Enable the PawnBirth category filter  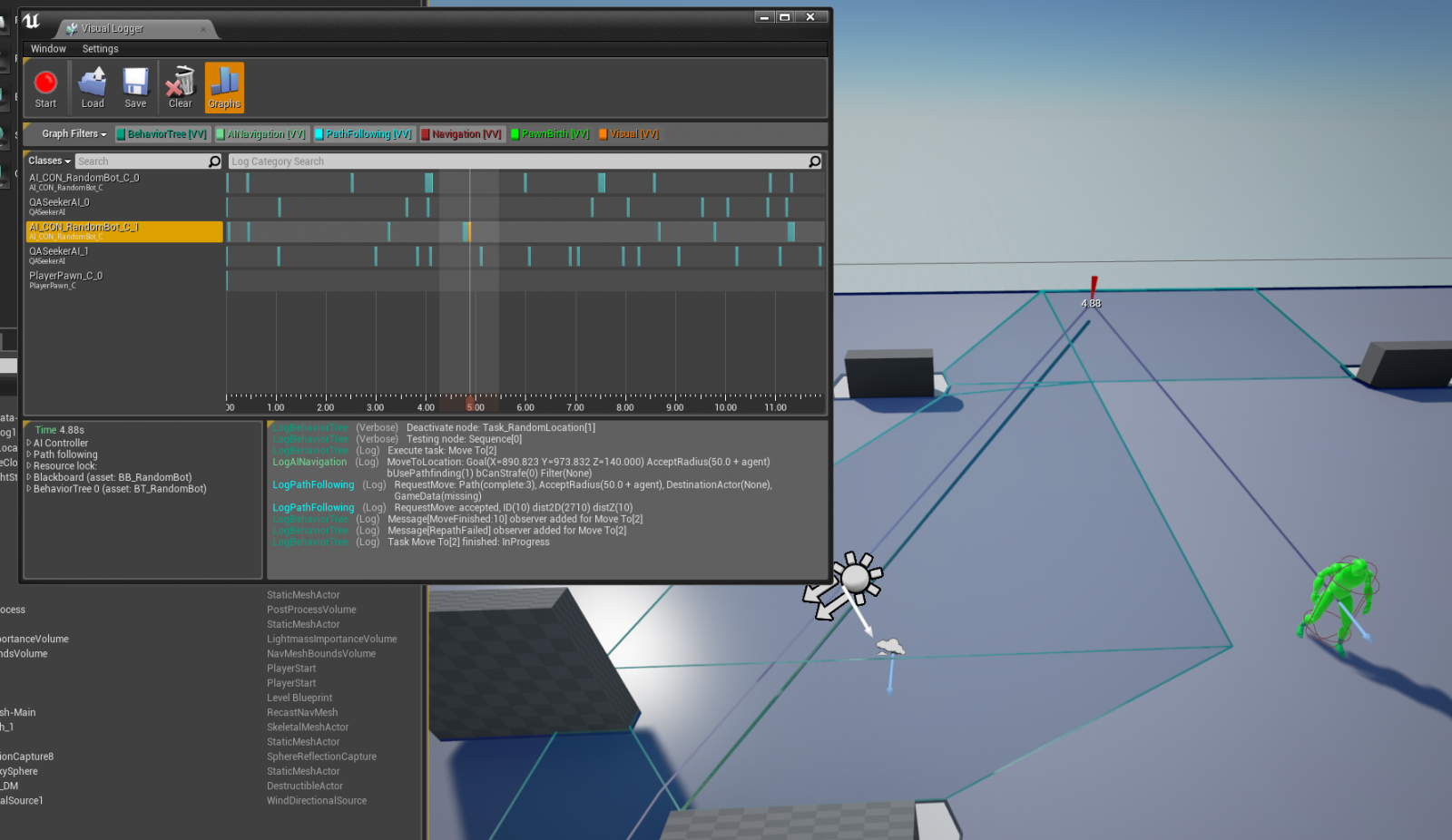[550, 133]
